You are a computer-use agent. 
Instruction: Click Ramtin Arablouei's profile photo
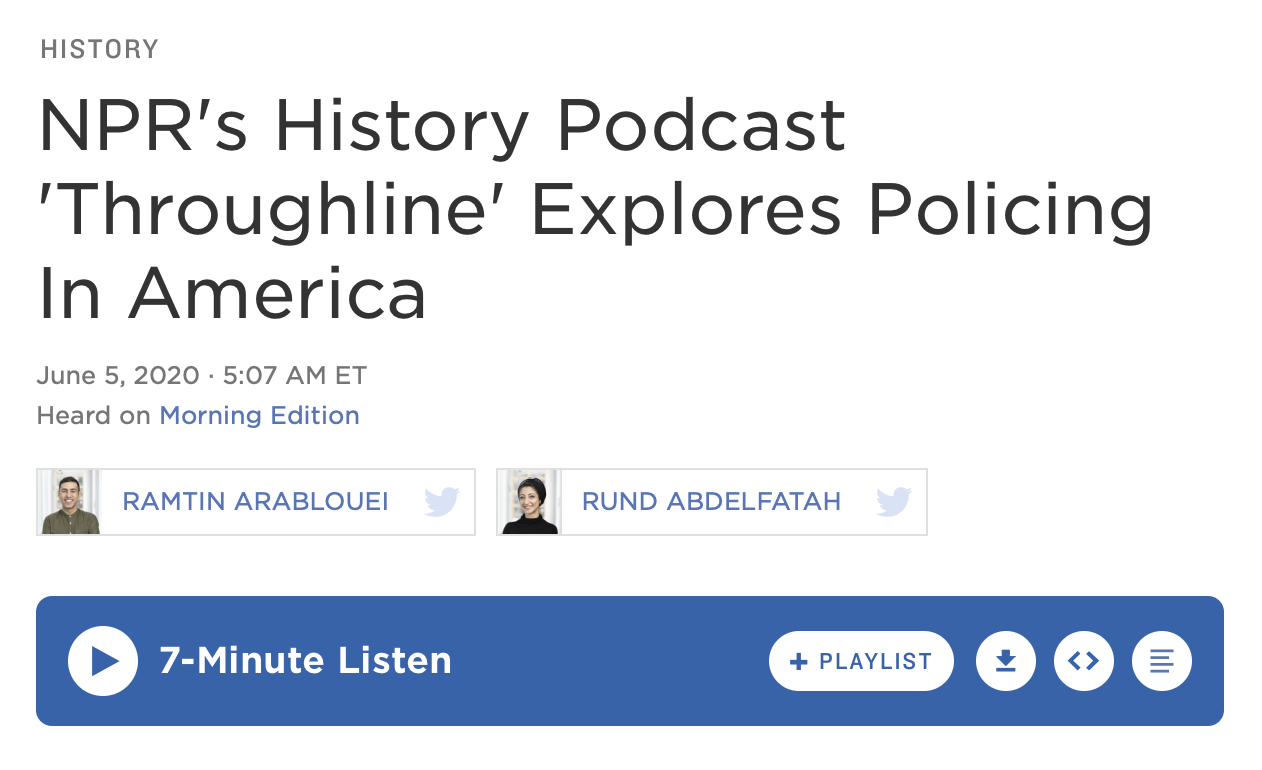(70, 502)
